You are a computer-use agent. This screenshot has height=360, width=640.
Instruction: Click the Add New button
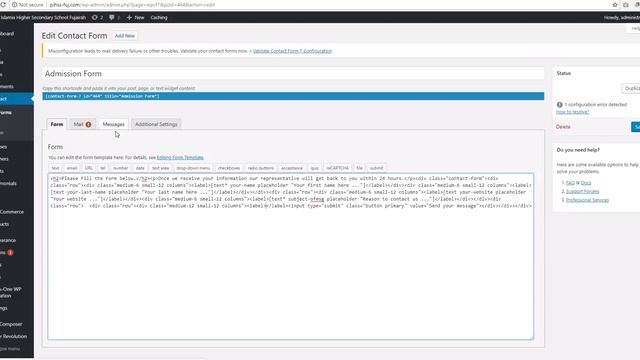[124, 36]
